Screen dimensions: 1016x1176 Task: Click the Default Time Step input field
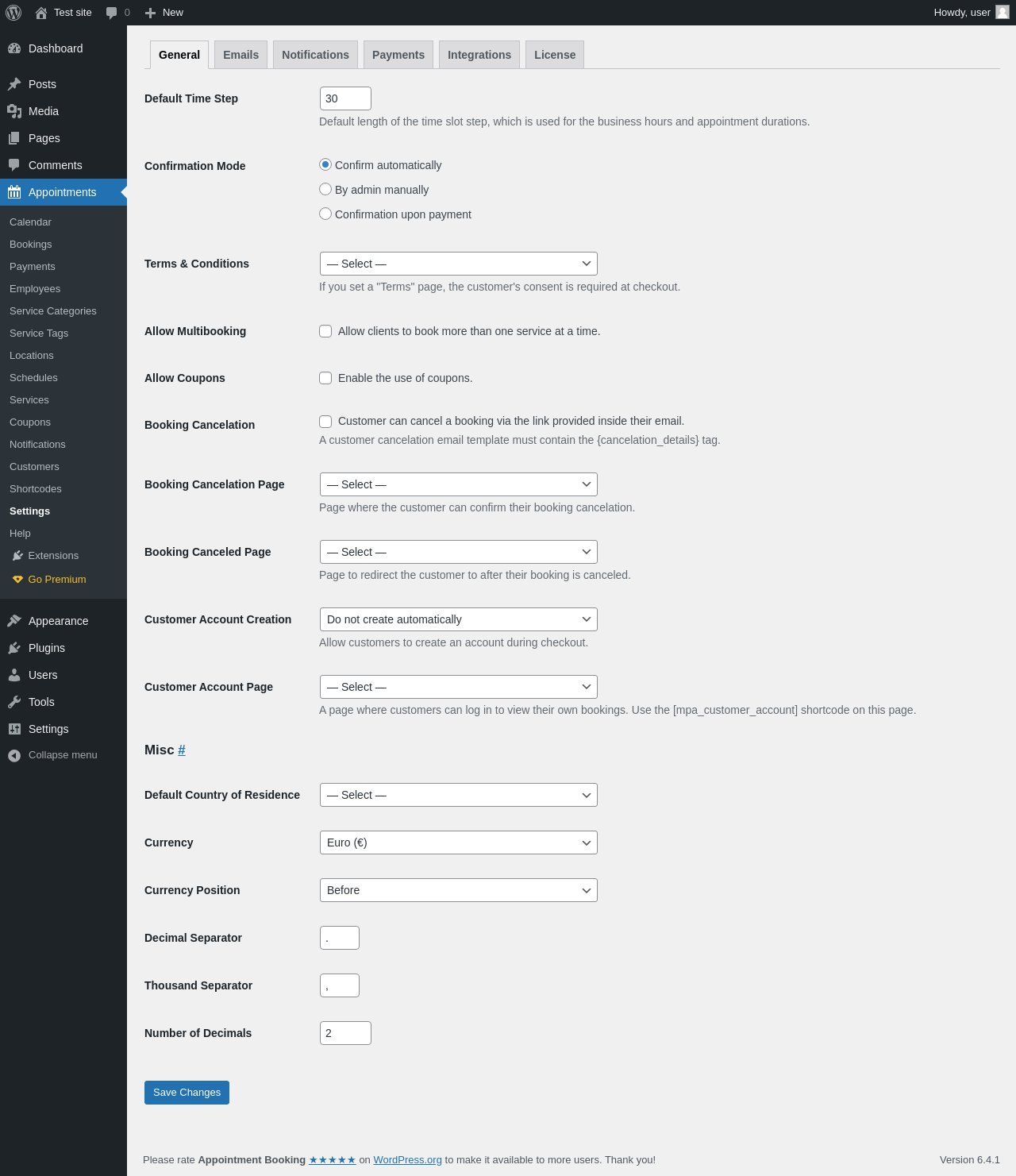[x=345, y=98]
